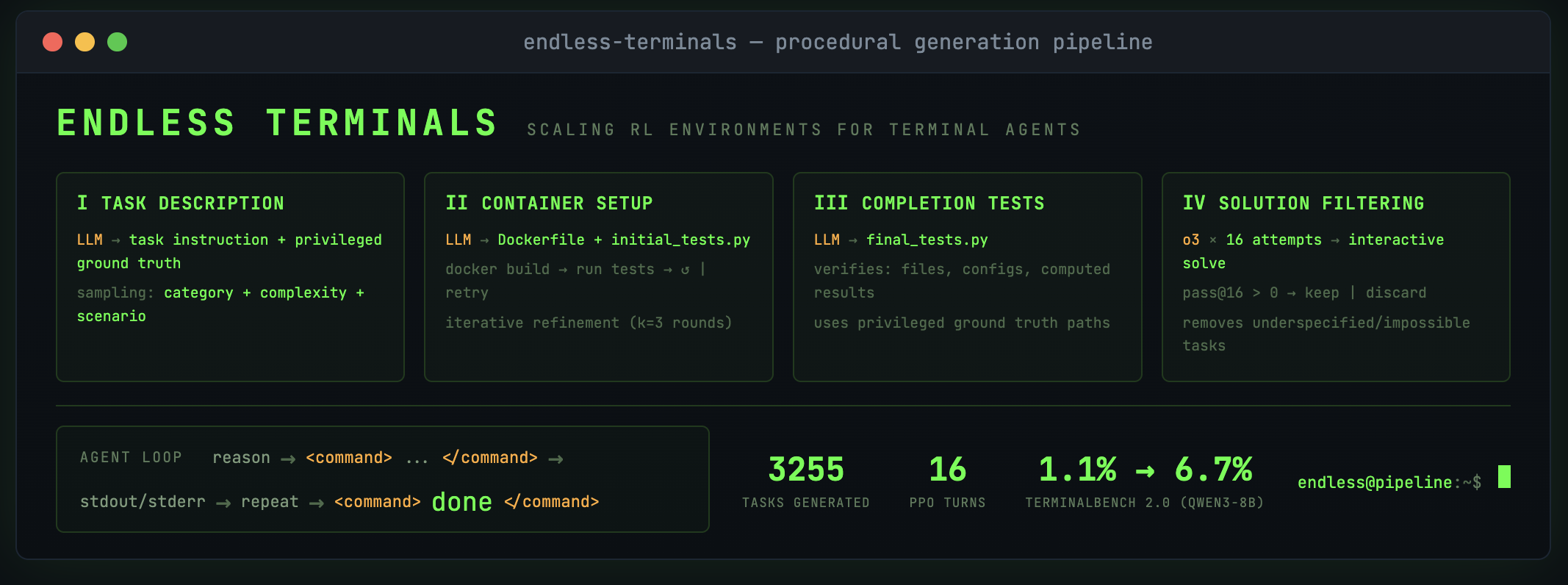
Task: Click the retry loop symbol in Container Setup
Action: 685,270
